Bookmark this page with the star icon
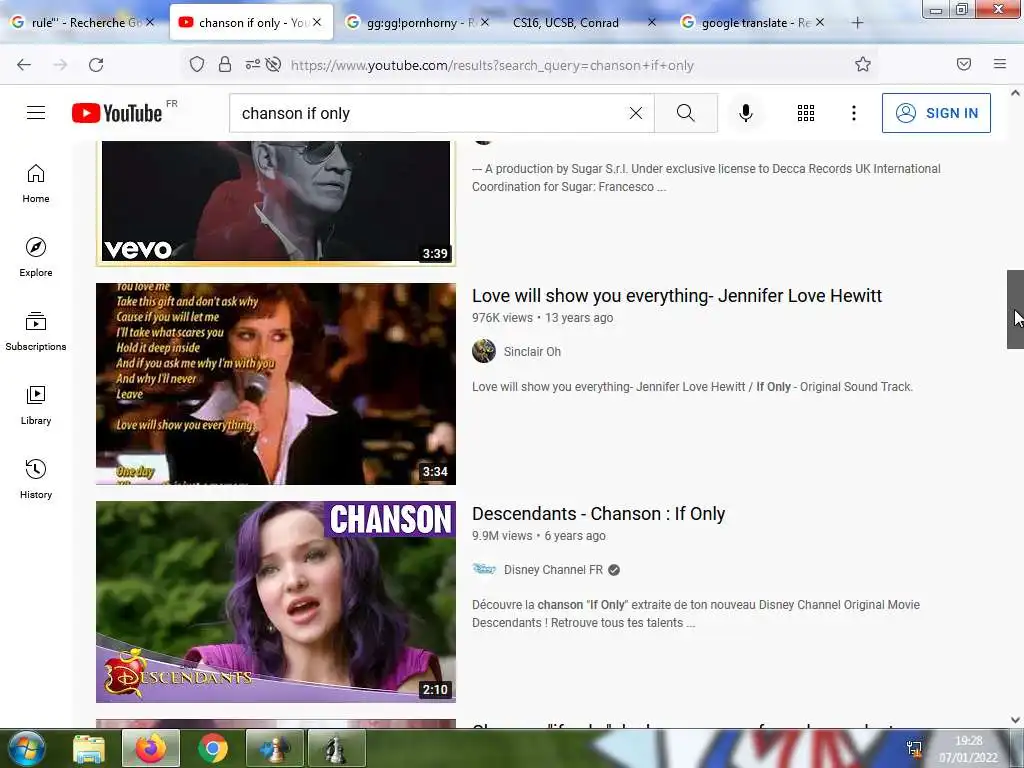Viewport: 1024px width, 768px height. pyautogui.click(x=863, y=64)
